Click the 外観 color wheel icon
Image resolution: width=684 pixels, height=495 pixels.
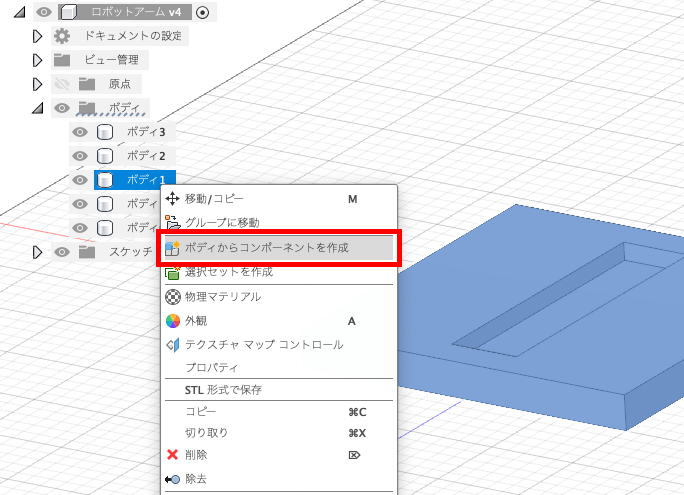click(173, 321)
